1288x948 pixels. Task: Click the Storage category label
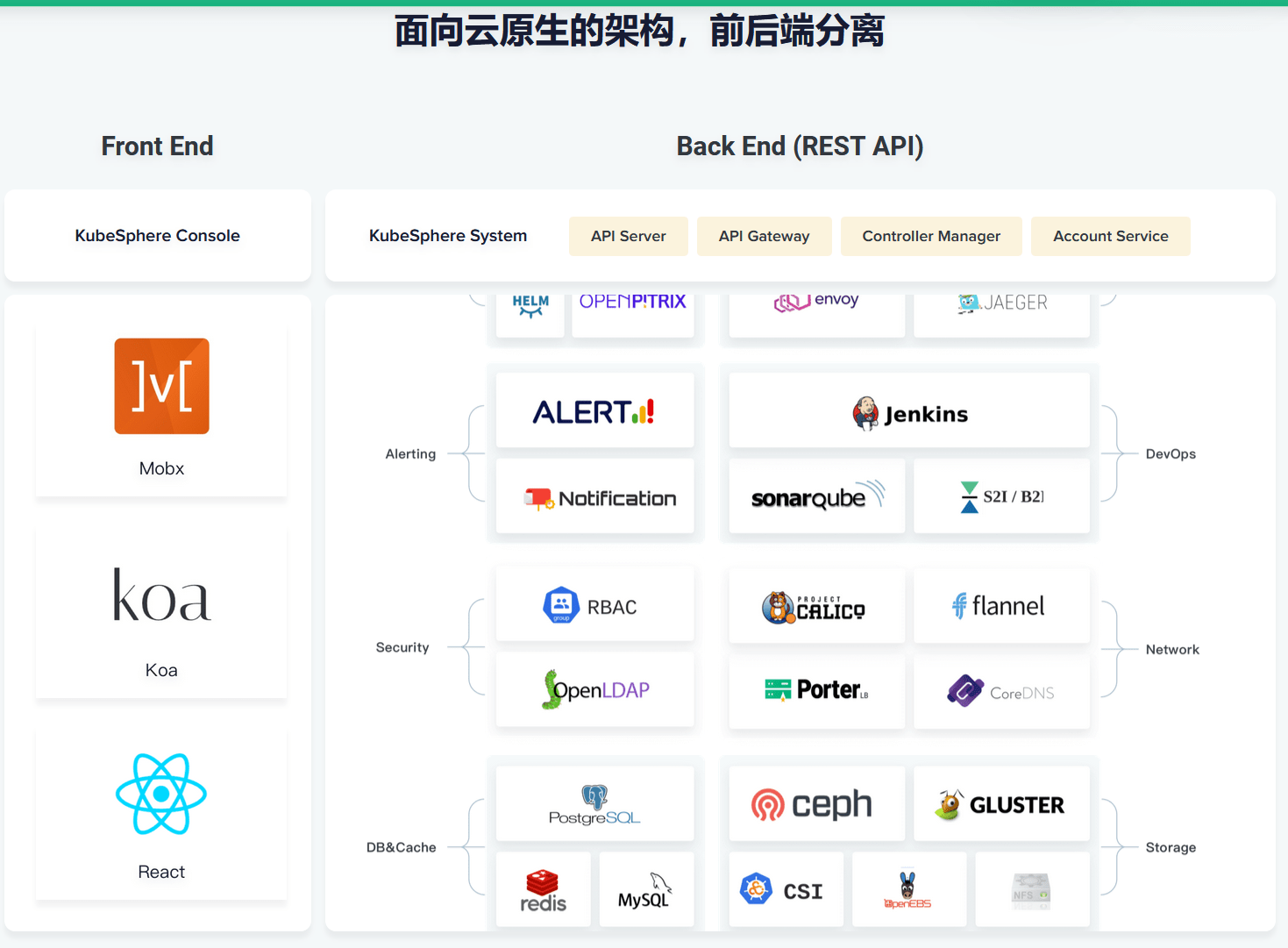coord(1171,847)
